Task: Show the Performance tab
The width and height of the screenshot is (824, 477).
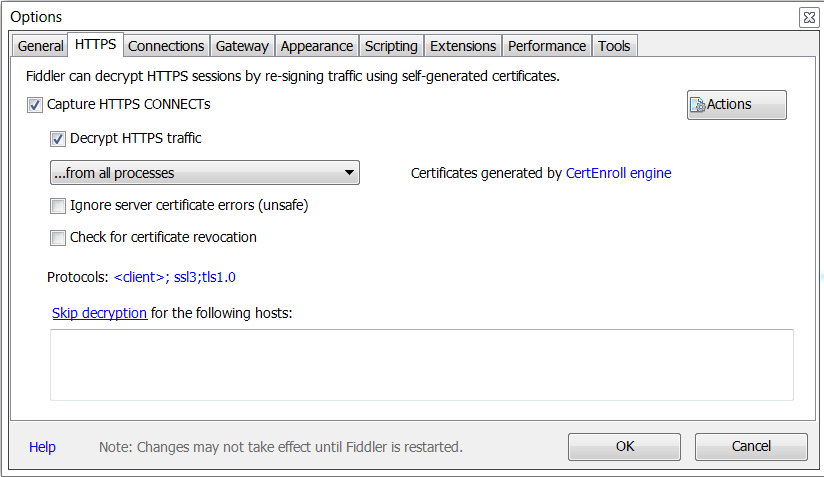Action: [x=547, y=46]
